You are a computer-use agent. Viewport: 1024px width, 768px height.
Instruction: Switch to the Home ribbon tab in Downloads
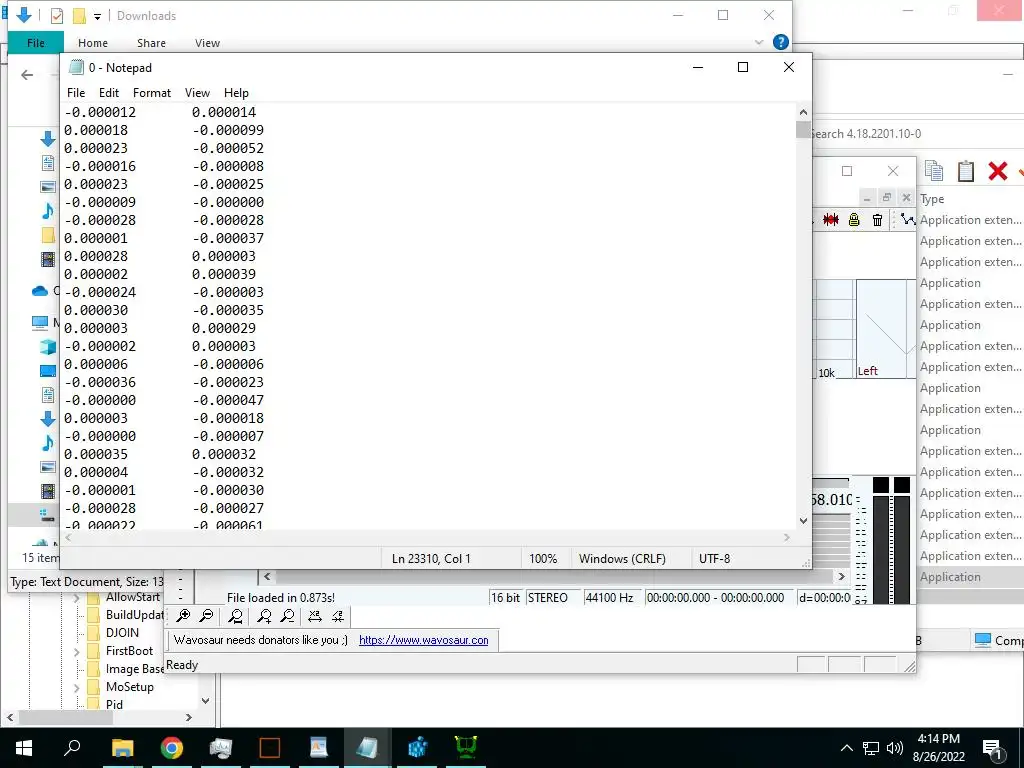[x=93, y=43]
